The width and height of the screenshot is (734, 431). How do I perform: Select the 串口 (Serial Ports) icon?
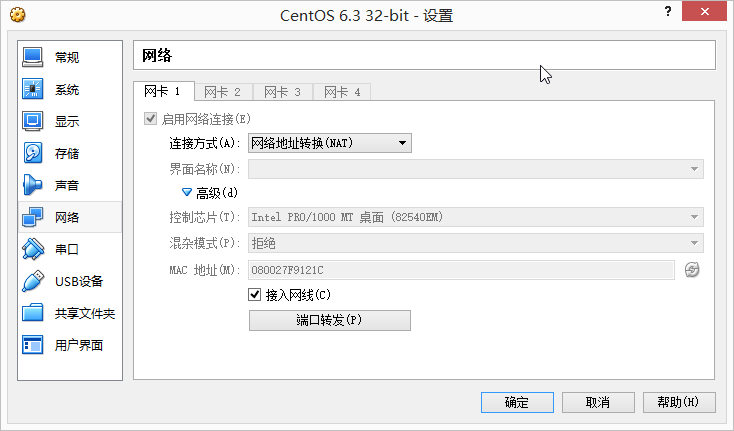[33, 249]
